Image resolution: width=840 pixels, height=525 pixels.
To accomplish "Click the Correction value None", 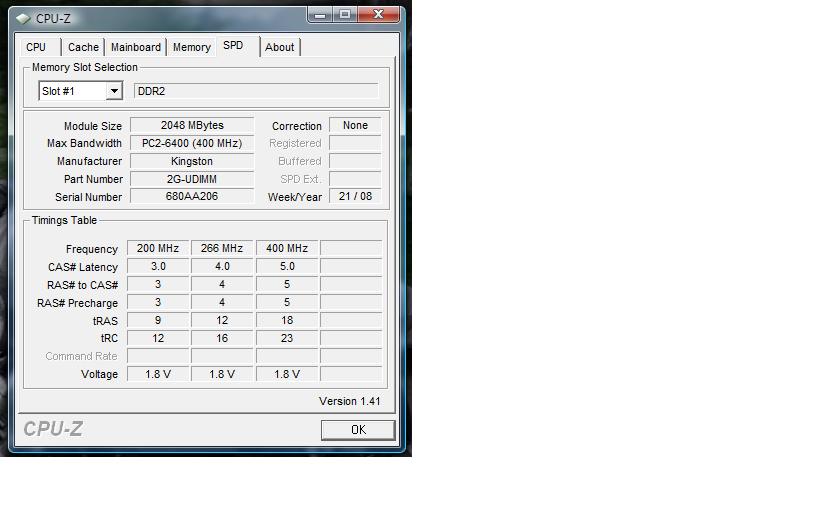I will 355,125.
